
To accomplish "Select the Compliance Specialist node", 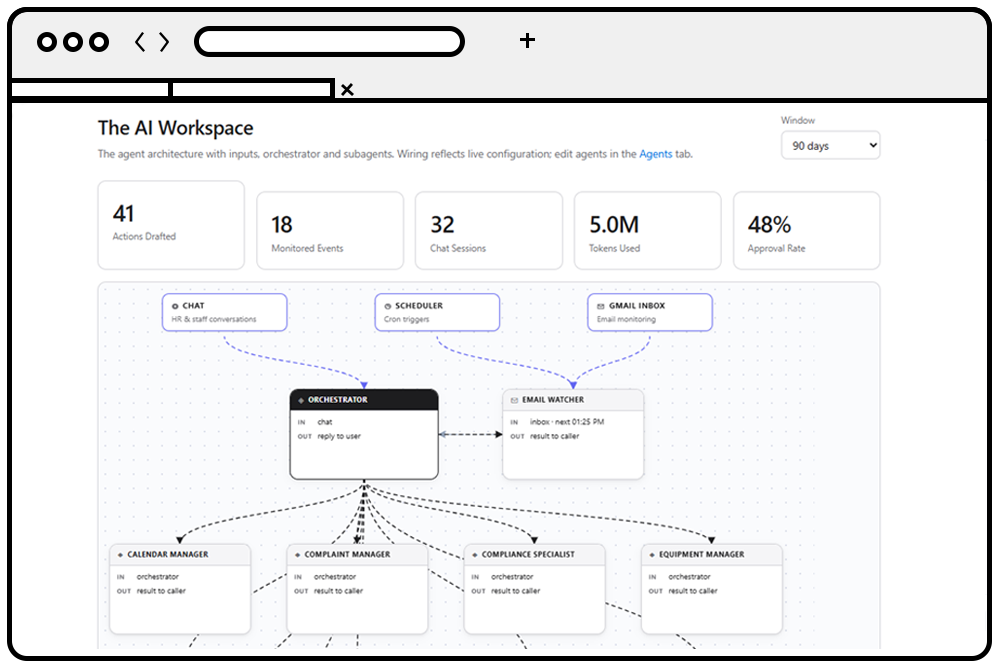I will pyautogui.click(x=534, y=589).
